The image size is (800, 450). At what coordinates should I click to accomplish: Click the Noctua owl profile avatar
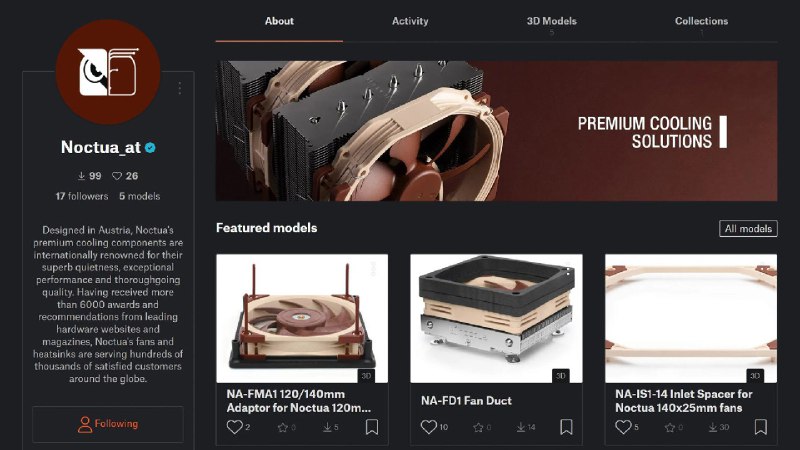click(x=108, y=72)
